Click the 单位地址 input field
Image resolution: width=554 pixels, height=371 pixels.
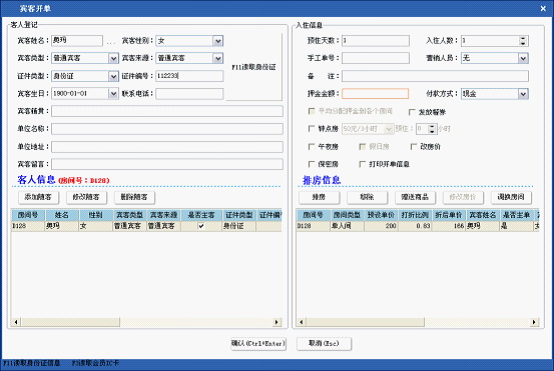pyautogui.click(x=167, y=147)
